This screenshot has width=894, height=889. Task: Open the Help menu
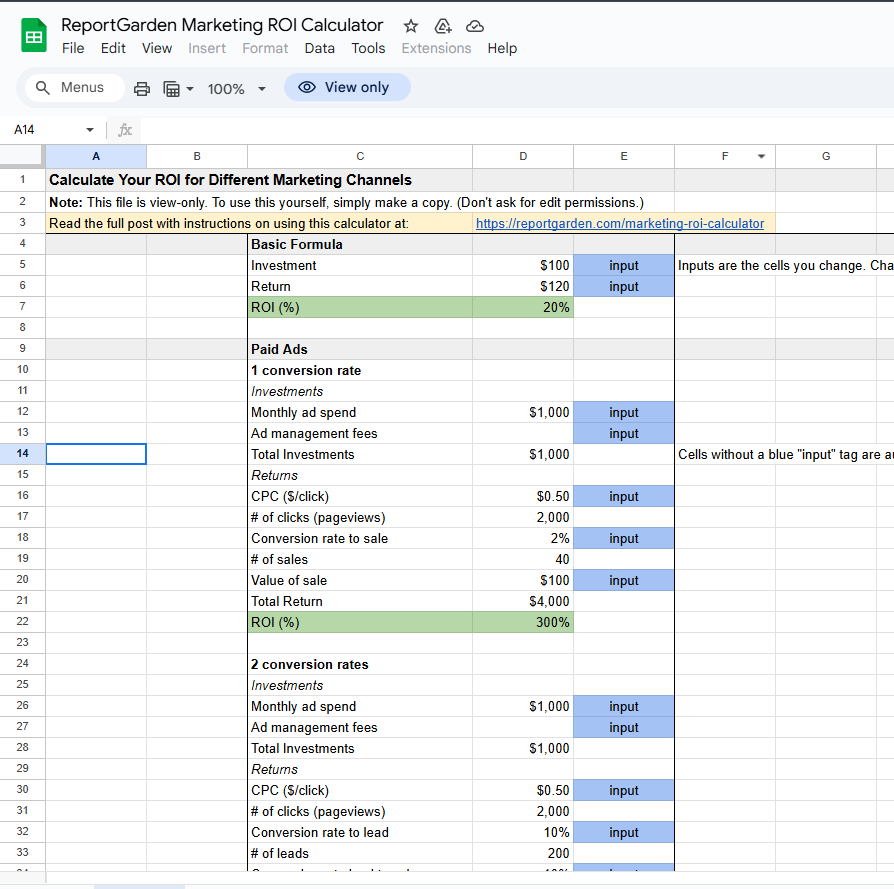502,48
